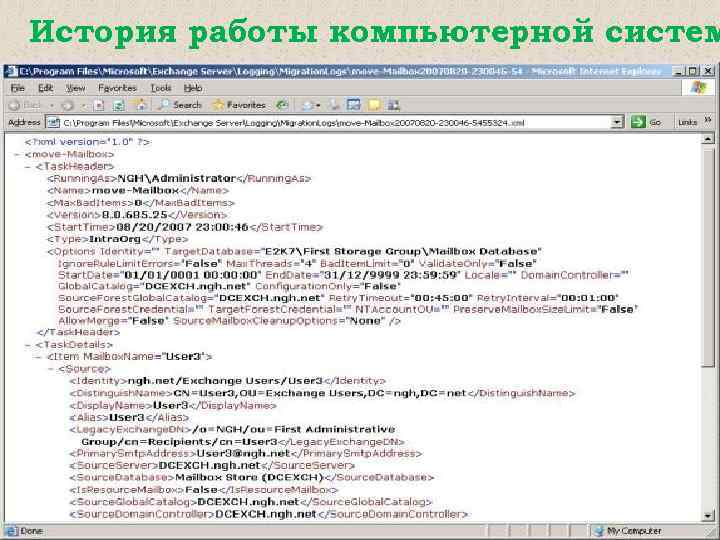
Task: Expand the Links chevron overflow
Action: tap(708, 120)
